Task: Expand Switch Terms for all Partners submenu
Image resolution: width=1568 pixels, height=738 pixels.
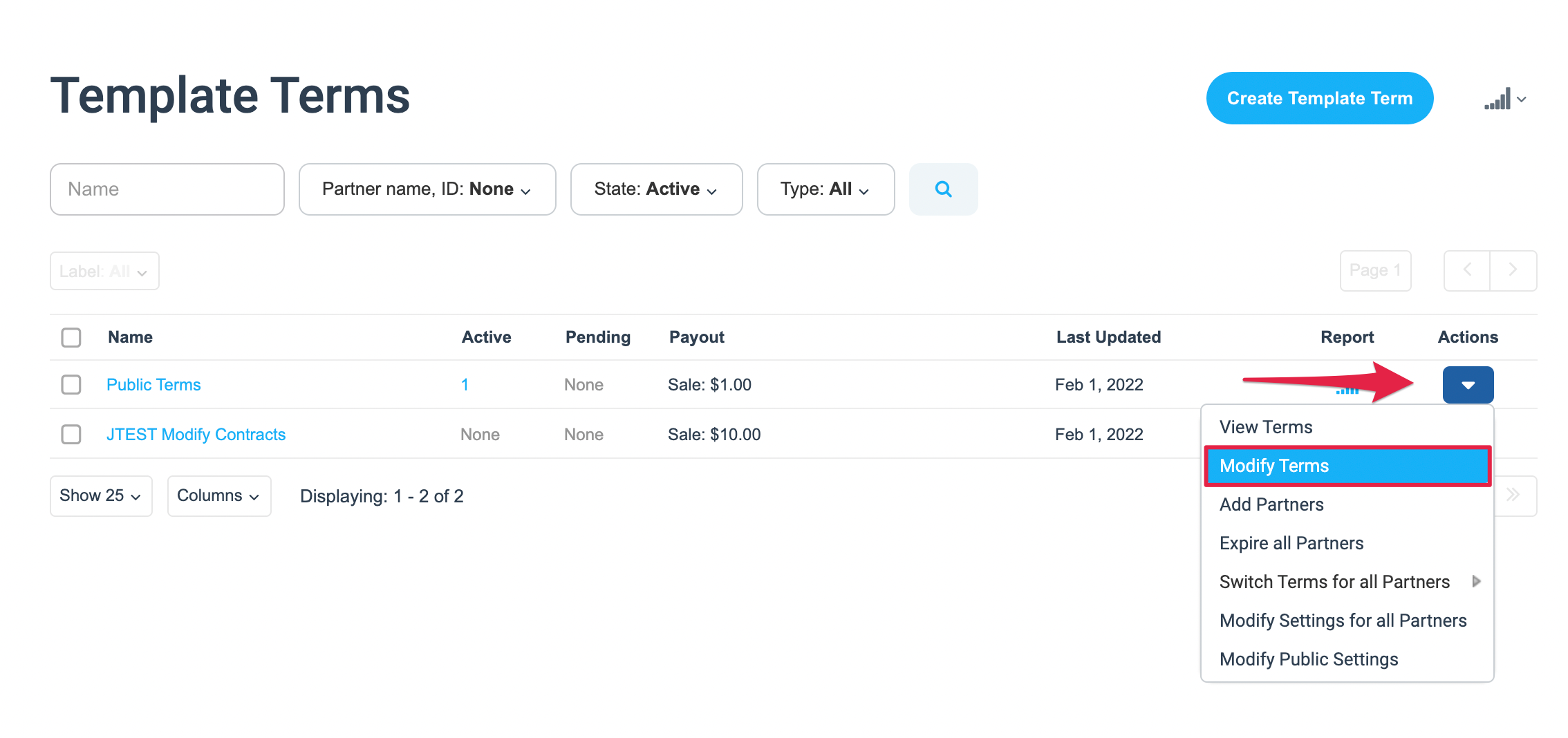Action: [1347, 582]
